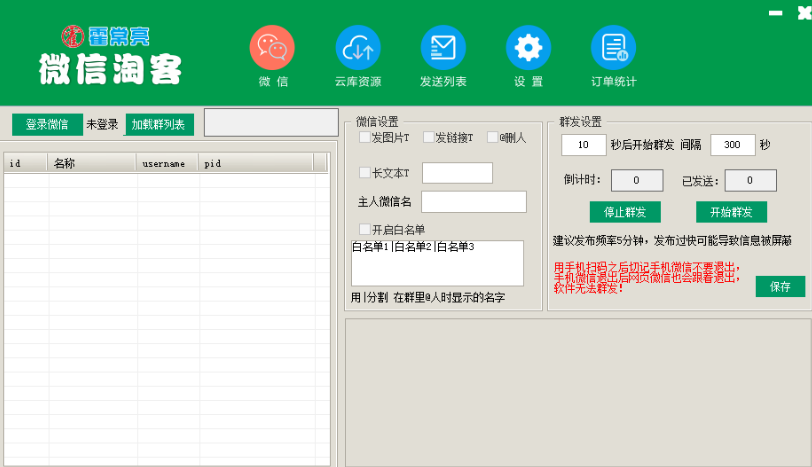Image resolution: width=812 pixels, height=467 pixels.
Task: Click into the 白名单 whitelist text area
Action: click(x=437, y=263)
